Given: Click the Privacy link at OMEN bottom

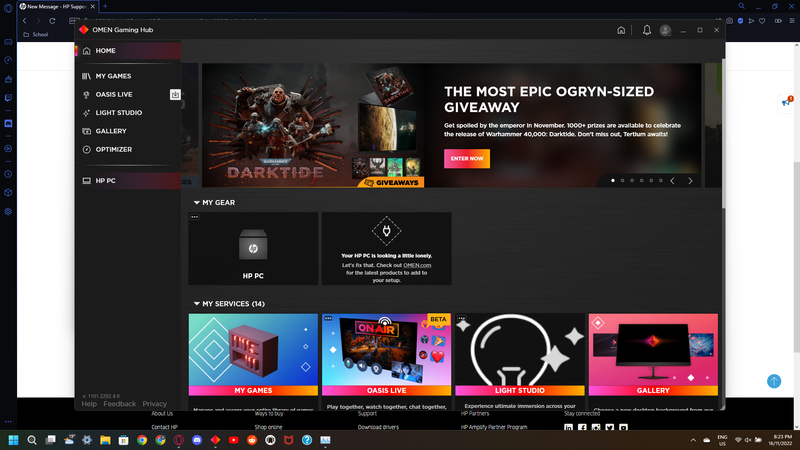Looking at the screenshot, I should click(155, 404).
